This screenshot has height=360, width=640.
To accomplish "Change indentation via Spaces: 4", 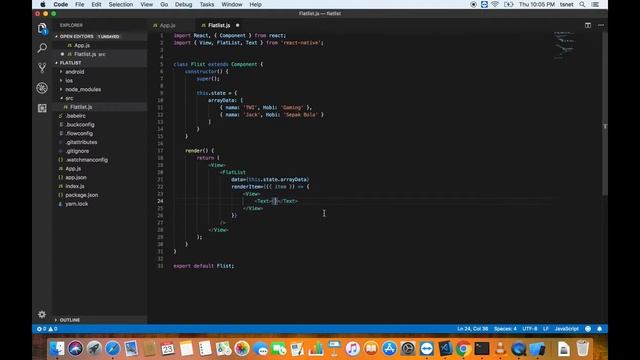I will click(x=505, y=329).
